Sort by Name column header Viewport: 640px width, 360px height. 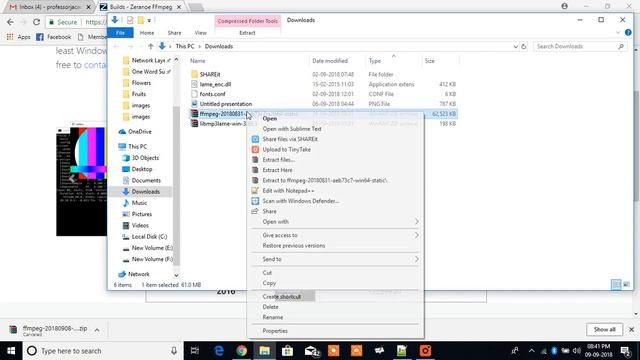[x=198, y=61]
